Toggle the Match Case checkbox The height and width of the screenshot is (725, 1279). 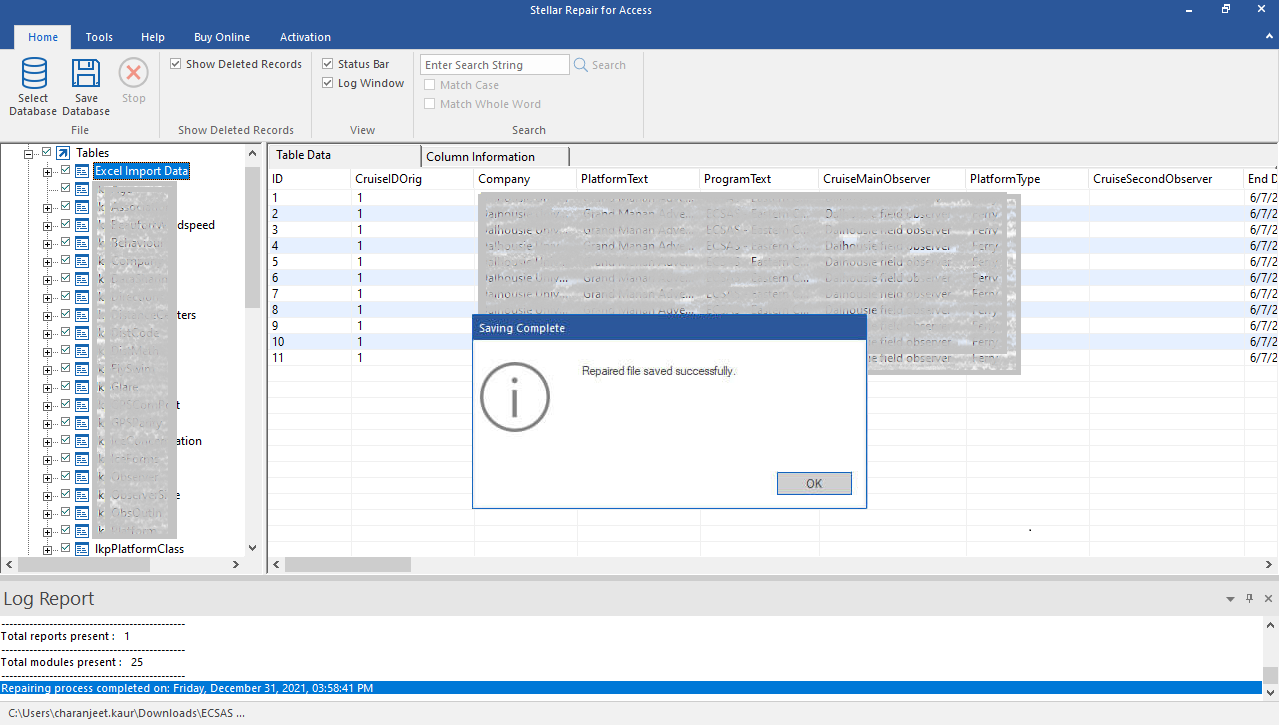point(430,85)
